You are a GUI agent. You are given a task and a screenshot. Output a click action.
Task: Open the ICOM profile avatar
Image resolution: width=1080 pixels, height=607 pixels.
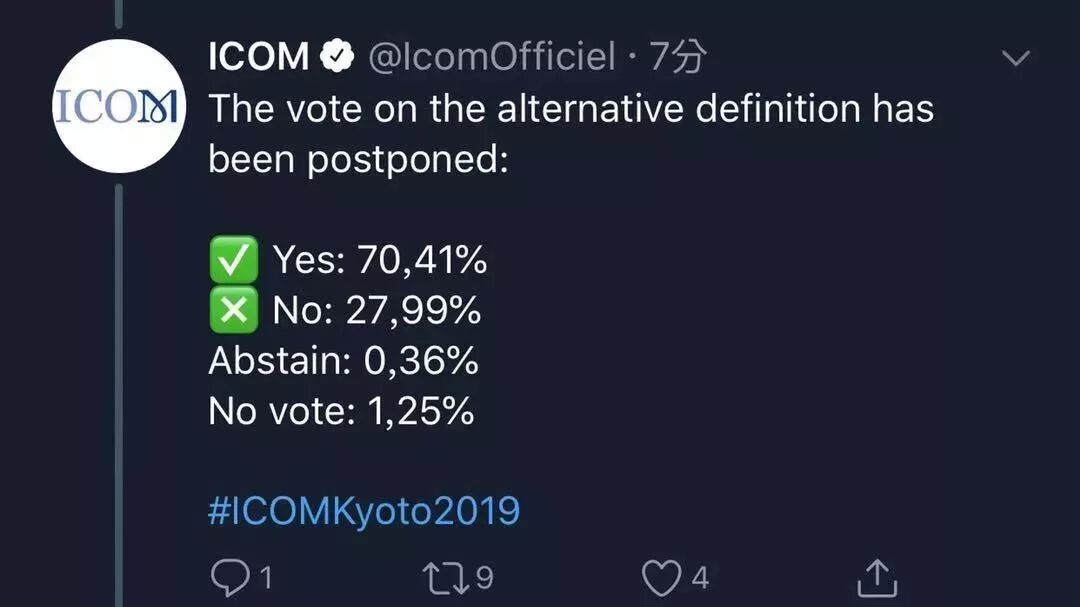point(118,106)
